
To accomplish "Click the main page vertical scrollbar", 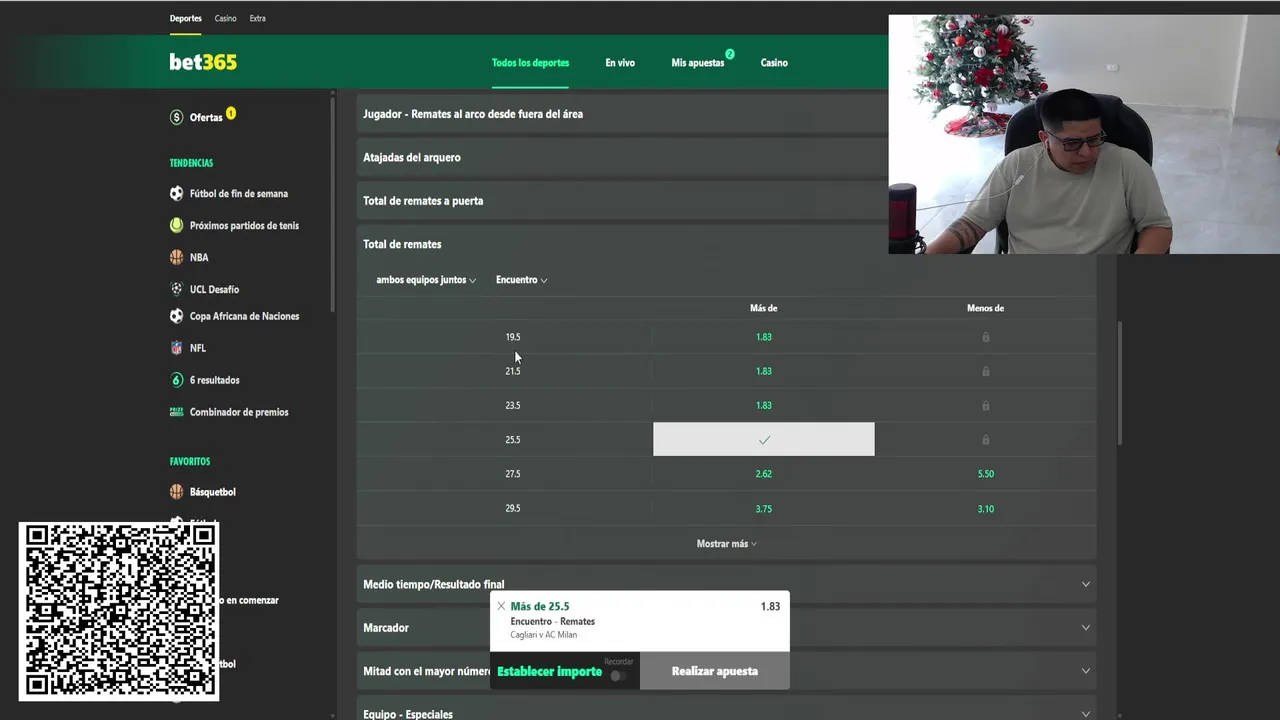I will [x=1119, y=383].
